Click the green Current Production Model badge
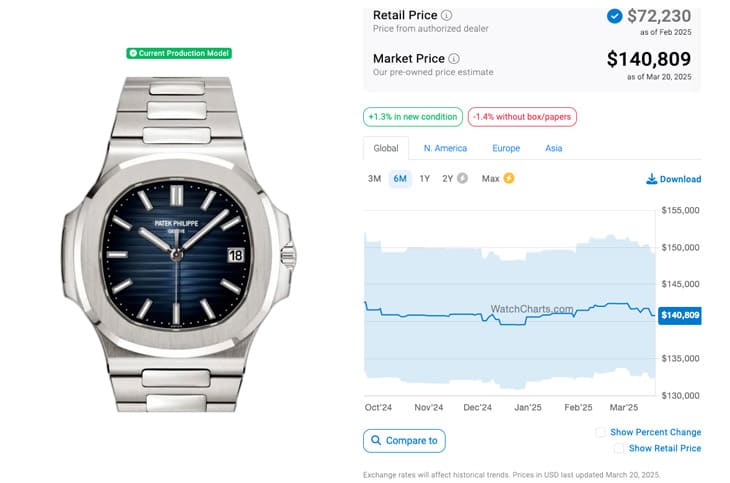Image resolution: width=730 pixels, height=483 pixels. [x=179, y=52]
